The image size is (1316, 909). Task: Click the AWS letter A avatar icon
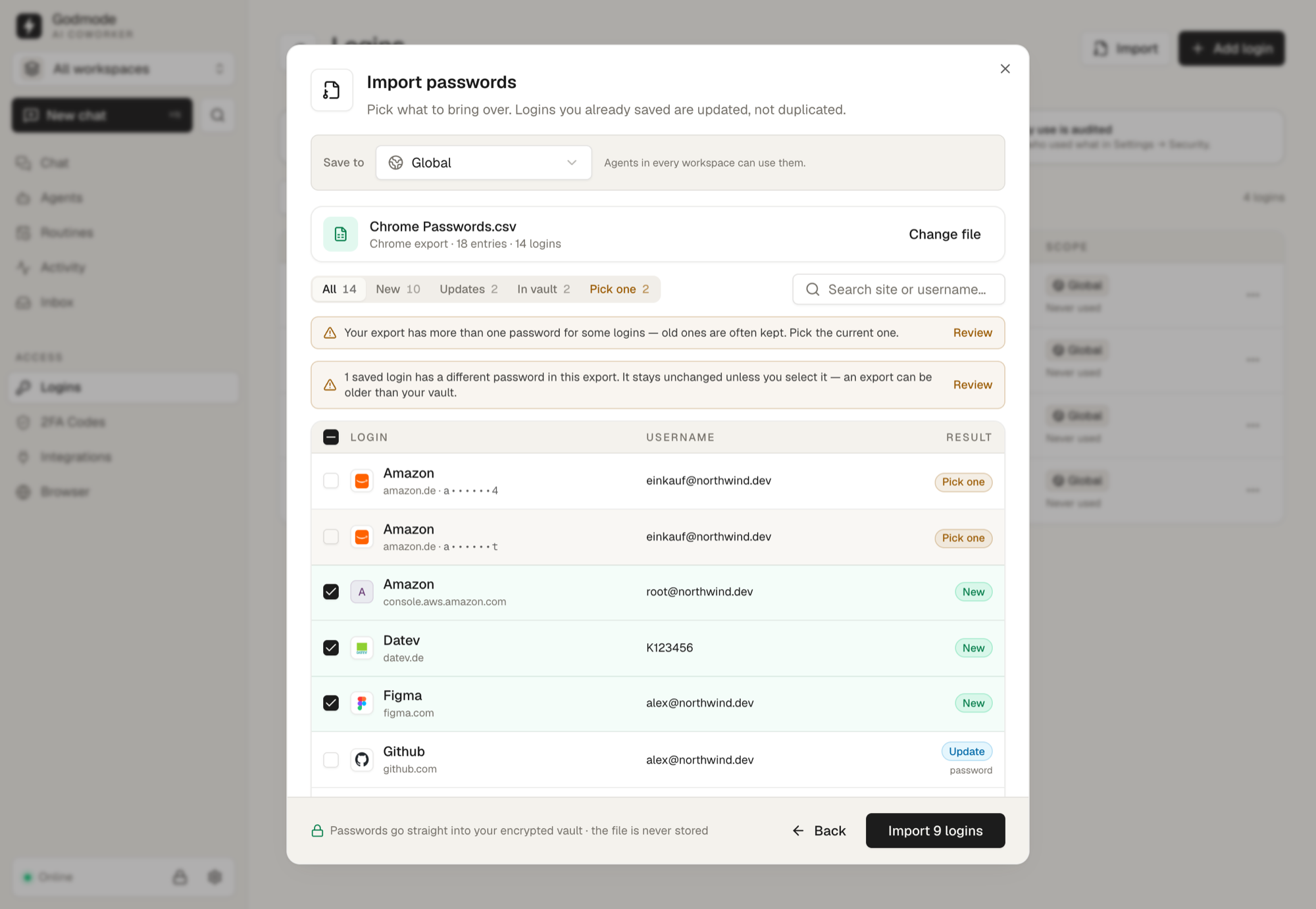[x=362, y=592]
